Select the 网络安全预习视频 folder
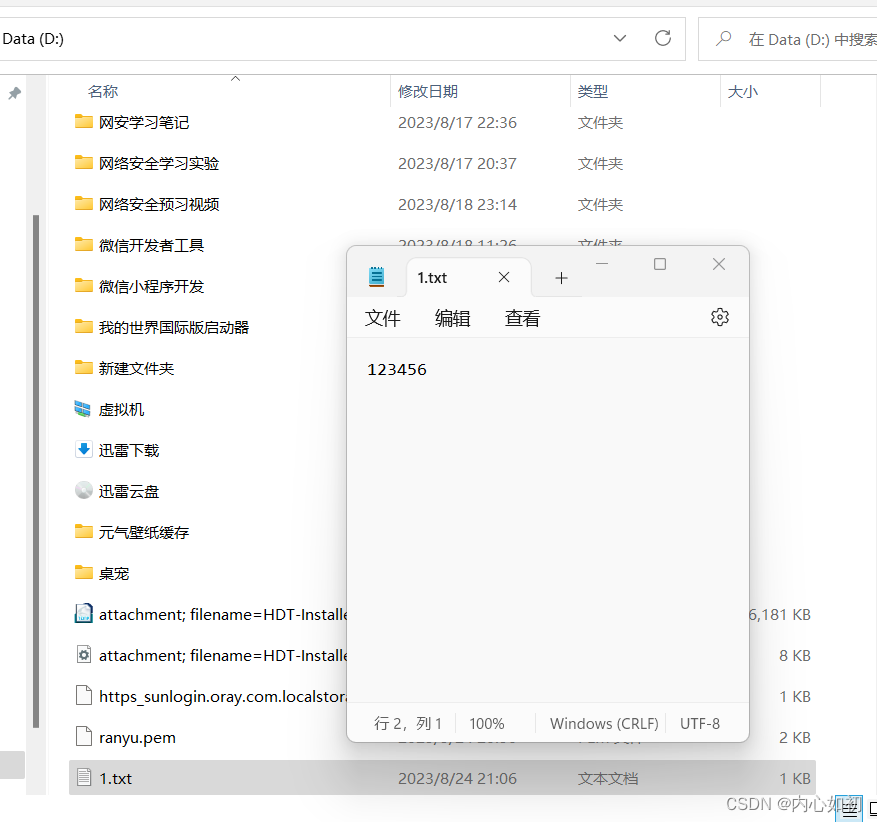The image size is (877, 822). (x=159, y=204)
